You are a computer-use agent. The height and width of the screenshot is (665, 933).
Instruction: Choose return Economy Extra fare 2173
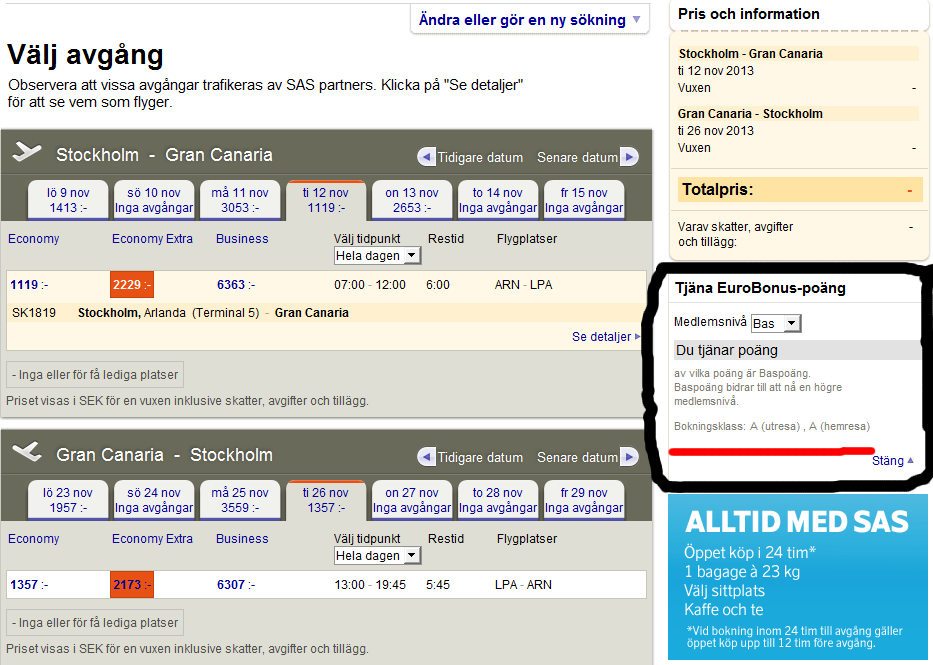click(x=130, y=585)
